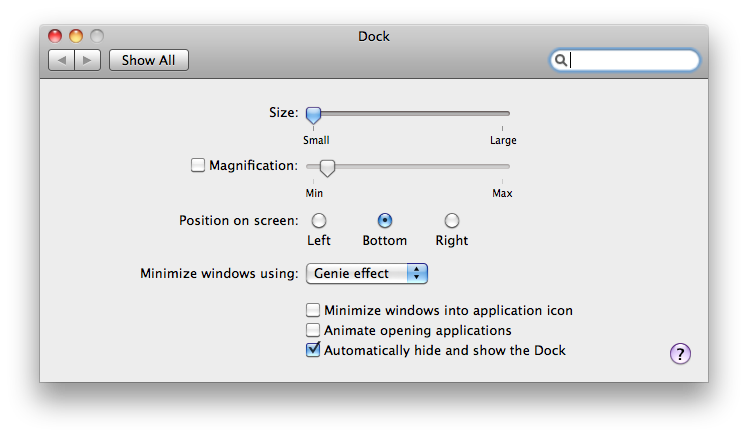Click the Magnification slider thumb
Viewport: 748px width, 437px height.
[x=327, y=168]
